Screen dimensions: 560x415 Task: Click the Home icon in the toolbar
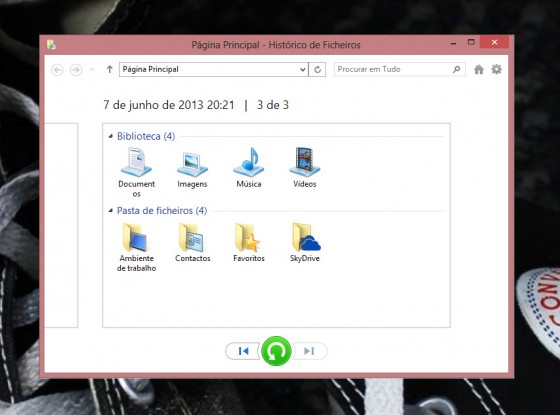pos(479,69)
